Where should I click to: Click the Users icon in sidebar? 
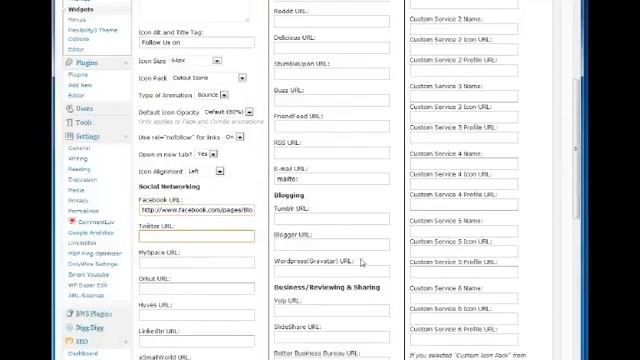click(69, 109)
